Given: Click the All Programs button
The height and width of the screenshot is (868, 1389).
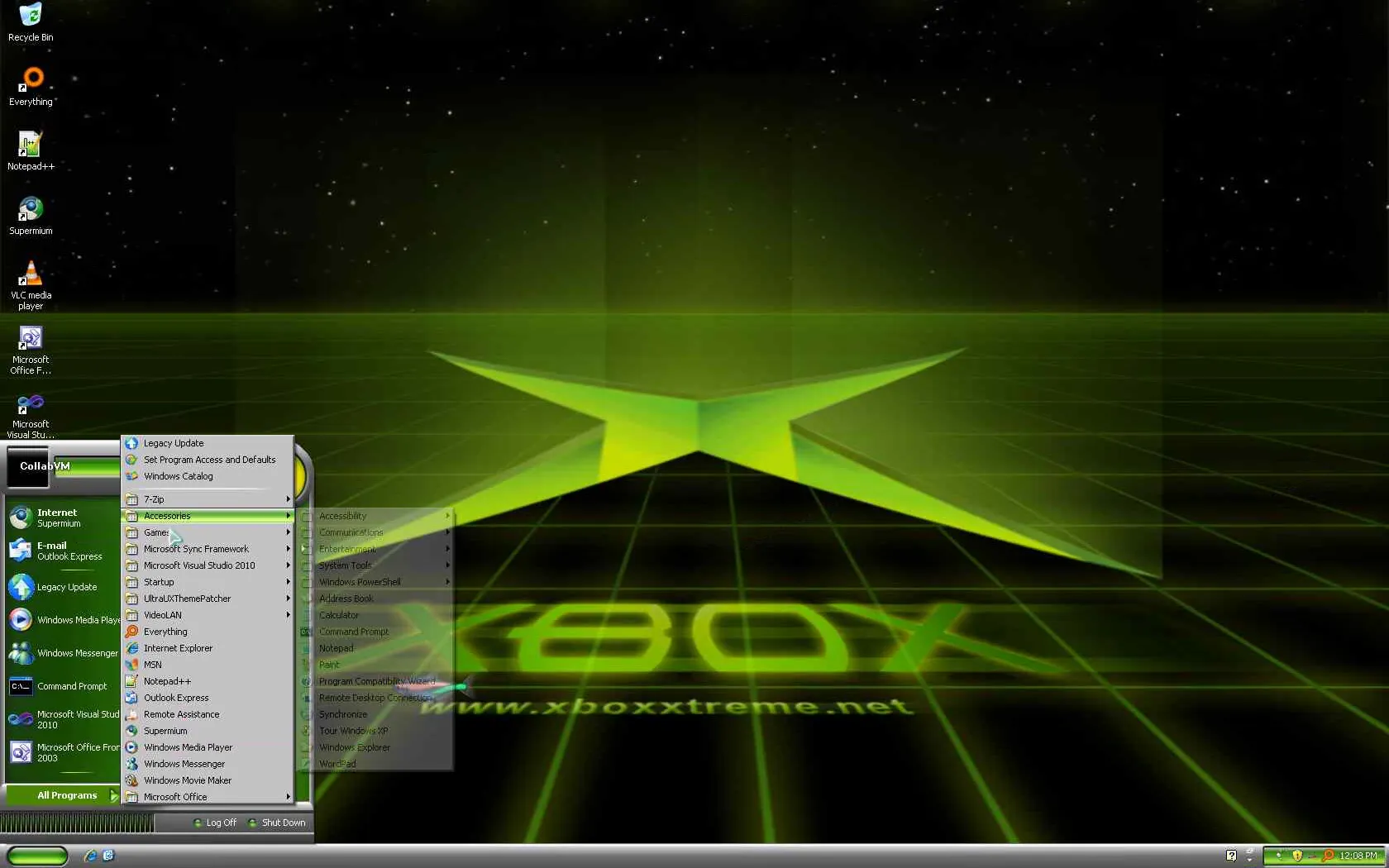Looking at the screenshot, I should (x=64, y=795).
